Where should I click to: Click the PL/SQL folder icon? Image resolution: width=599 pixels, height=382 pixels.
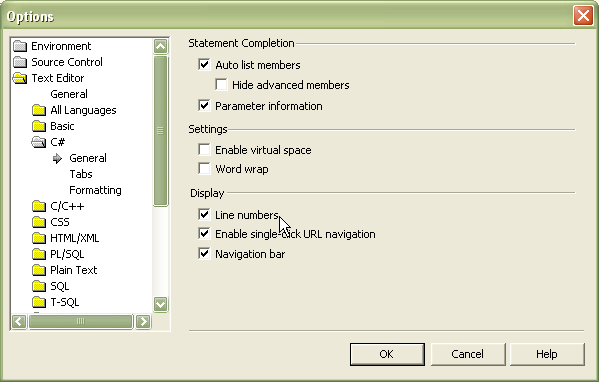(39, 254)
